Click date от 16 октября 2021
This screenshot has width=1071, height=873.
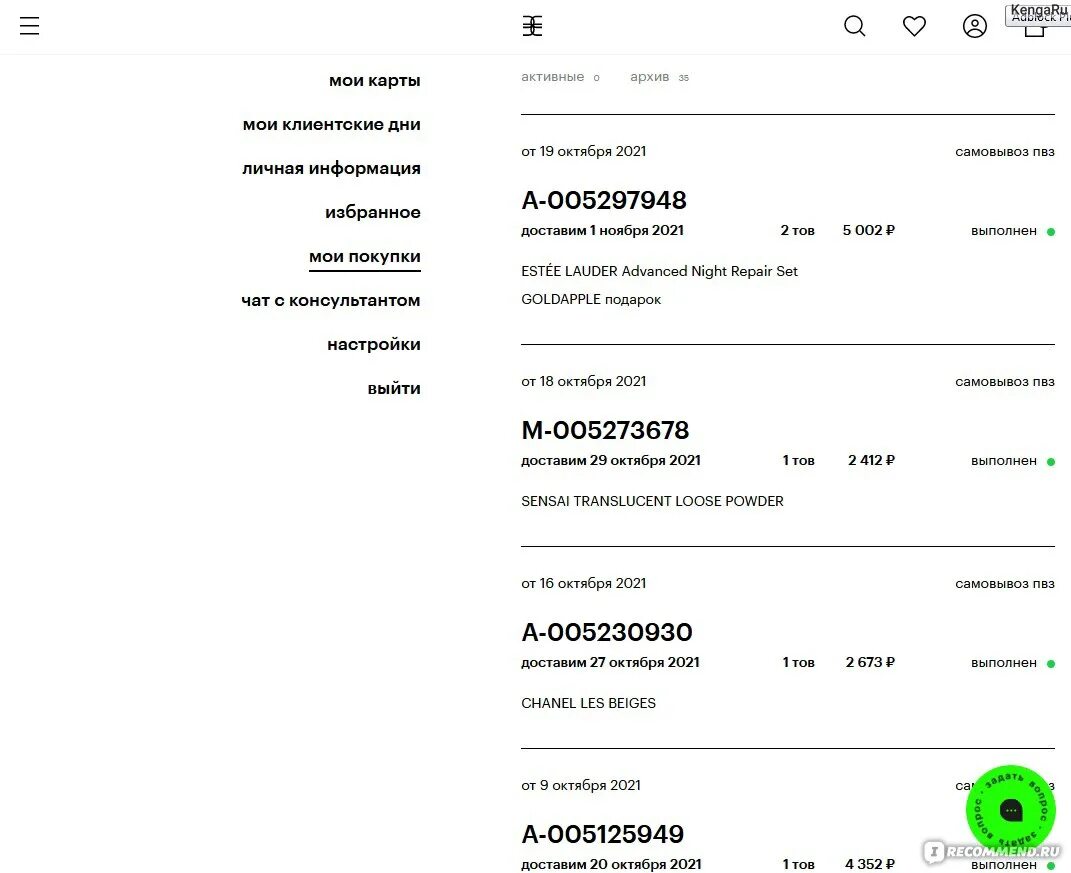(583, 584)
